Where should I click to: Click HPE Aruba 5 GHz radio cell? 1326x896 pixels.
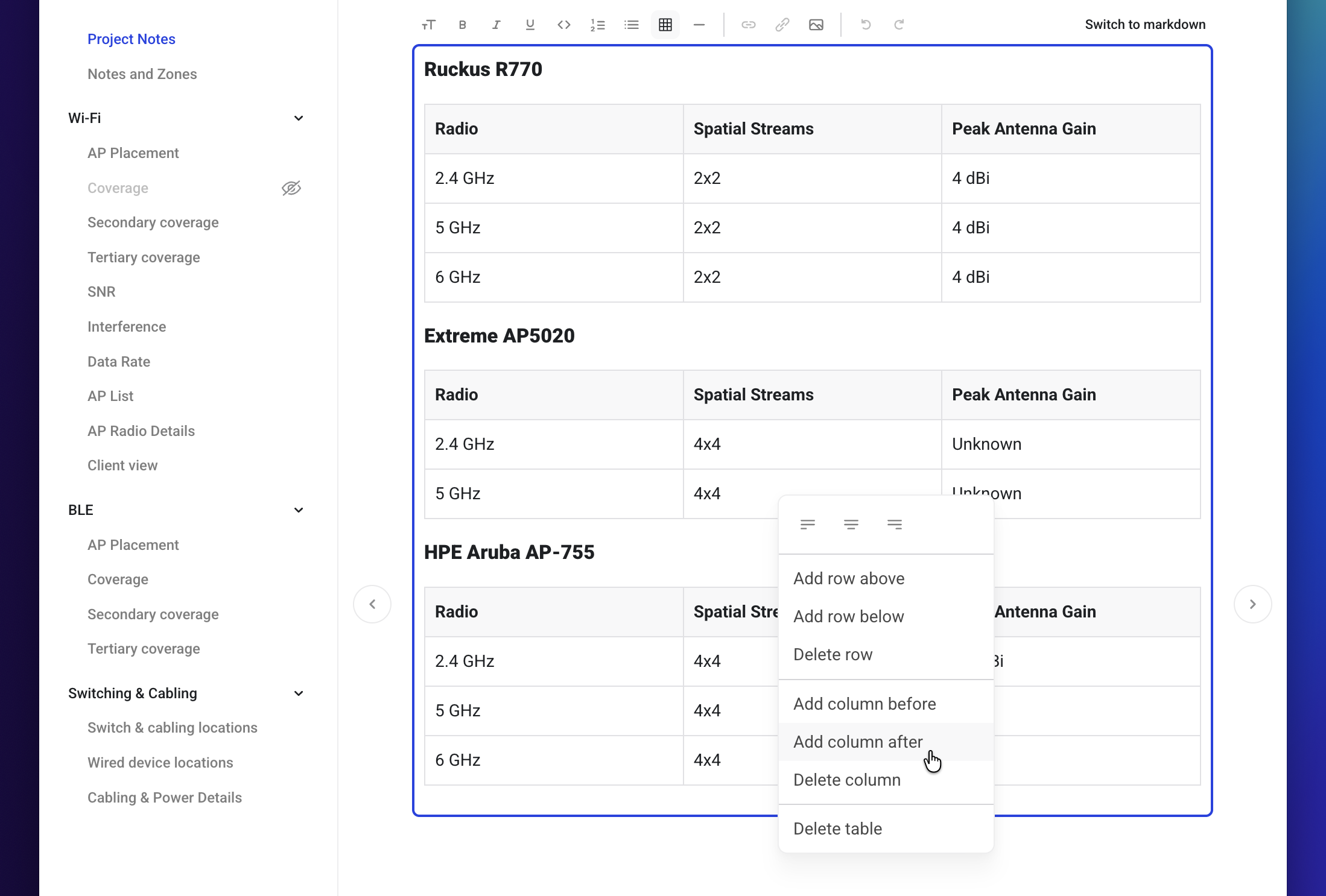coord(554,711)
